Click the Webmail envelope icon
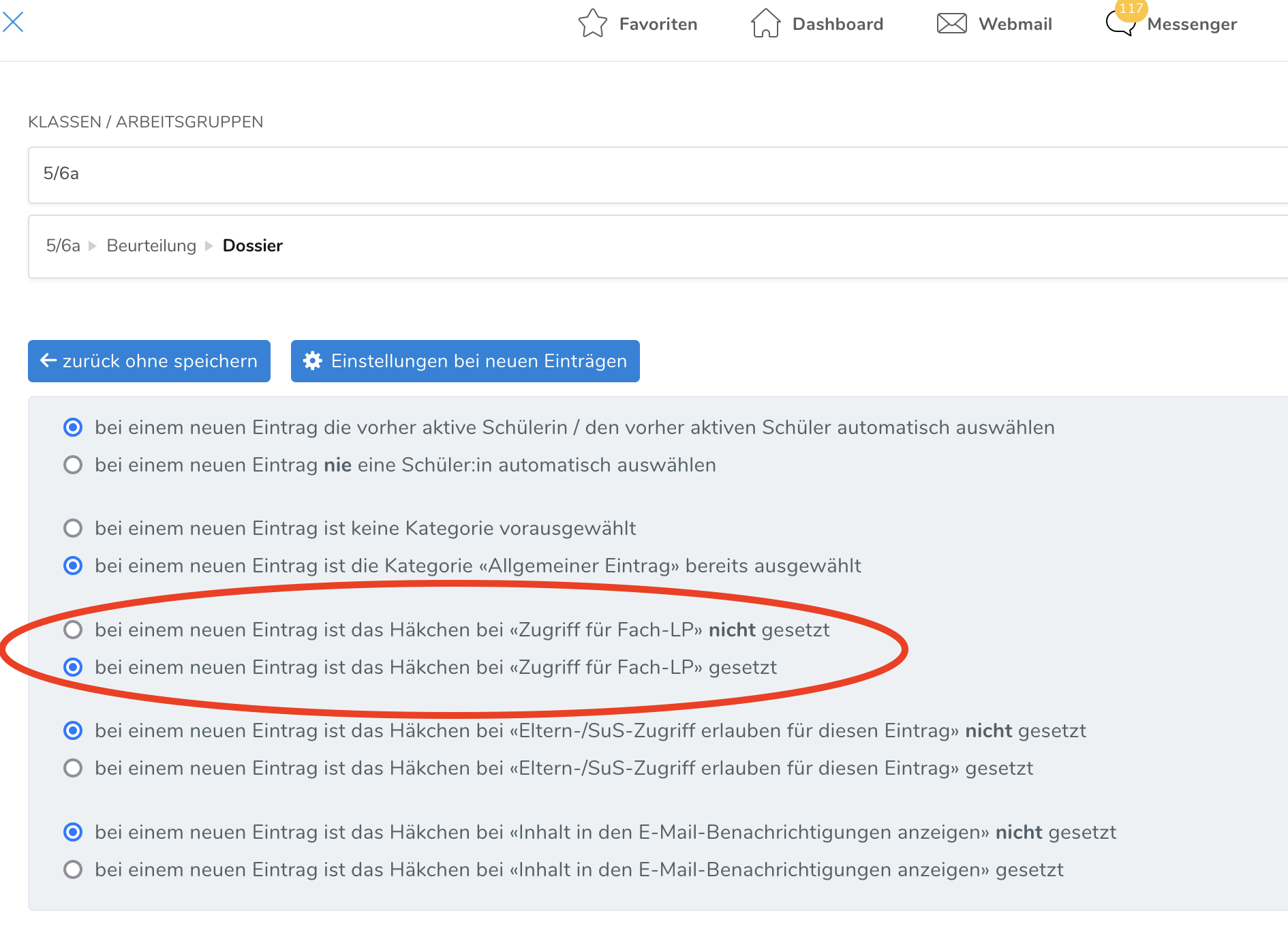 (951, 24)
